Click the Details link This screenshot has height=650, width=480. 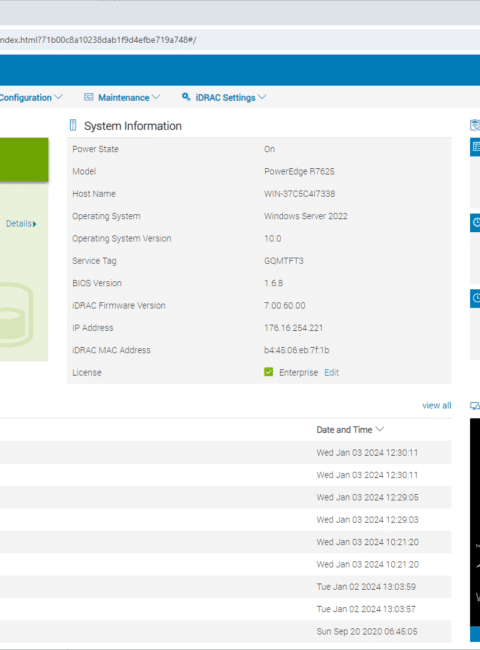(21, 224)
